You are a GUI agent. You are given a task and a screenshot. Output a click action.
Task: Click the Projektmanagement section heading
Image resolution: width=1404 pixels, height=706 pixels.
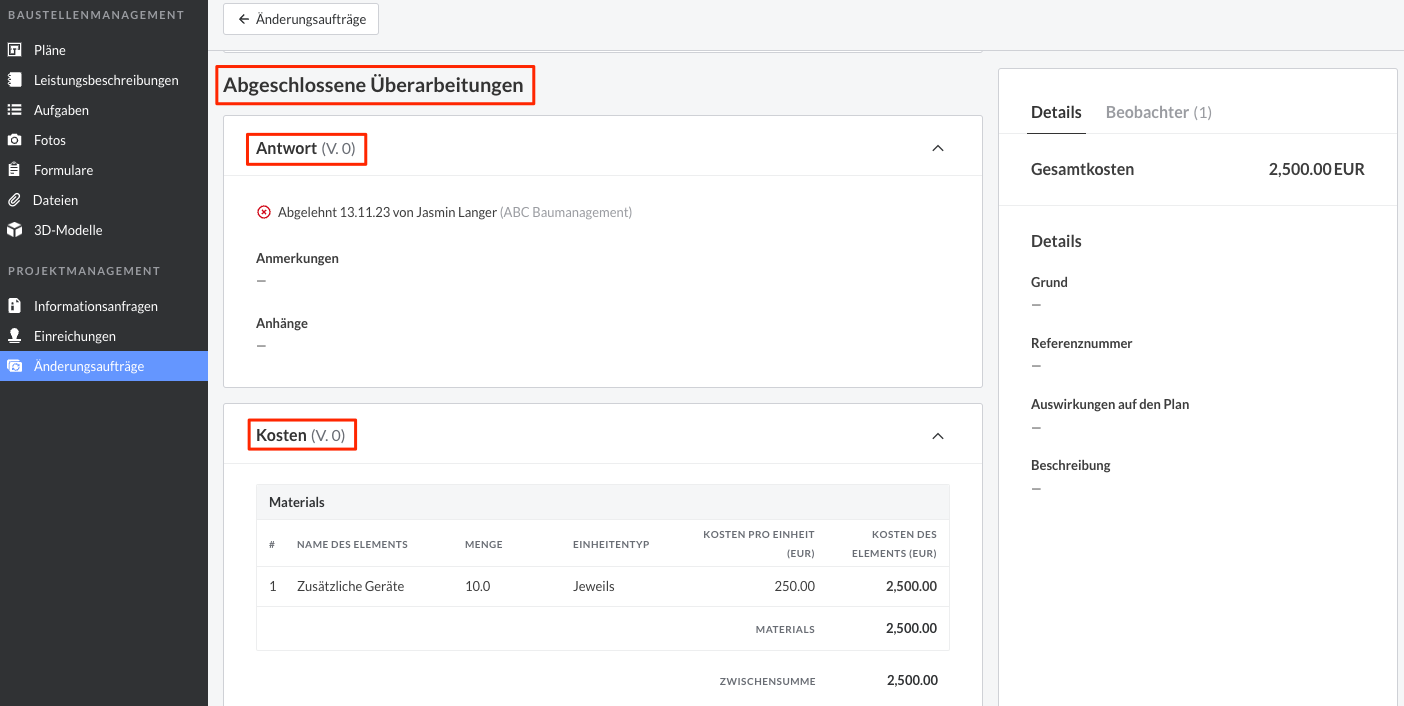(x=84, y=271)
